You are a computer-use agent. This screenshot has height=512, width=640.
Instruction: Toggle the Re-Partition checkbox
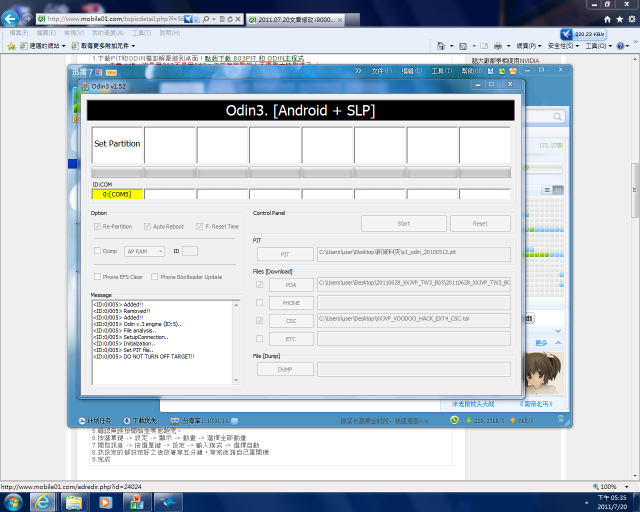click(x=97, y=226)
